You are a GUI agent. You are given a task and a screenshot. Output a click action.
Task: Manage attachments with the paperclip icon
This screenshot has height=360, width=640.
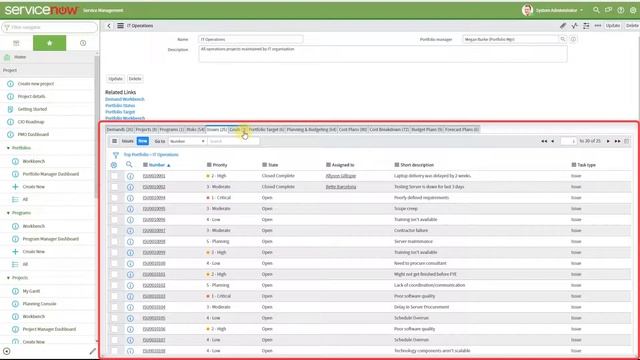click(x=563, y=26)
